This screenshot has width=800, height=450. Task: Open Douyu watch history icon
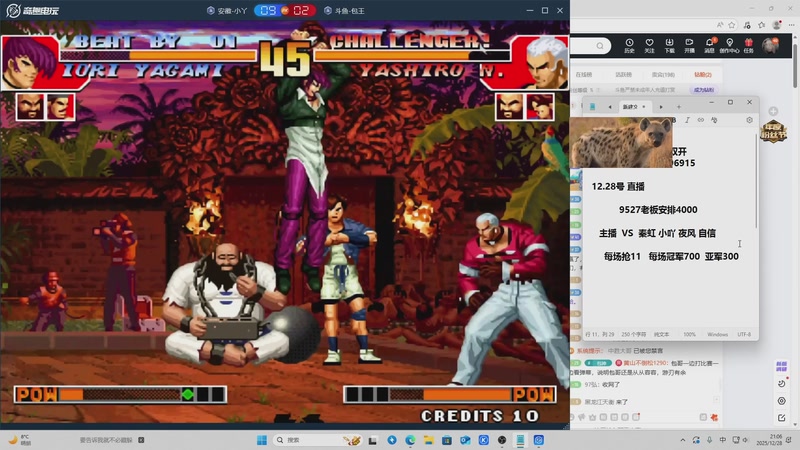[x=629, y=45]
